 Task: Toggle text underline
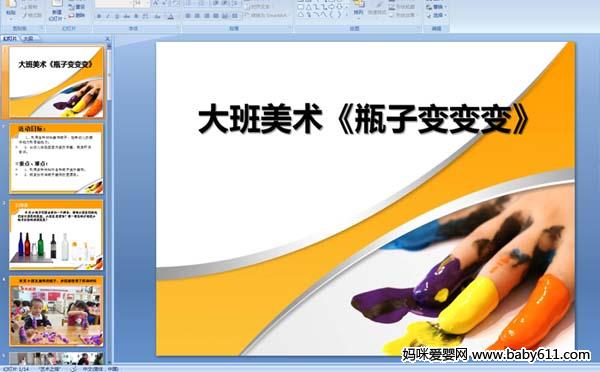point(117,16)
